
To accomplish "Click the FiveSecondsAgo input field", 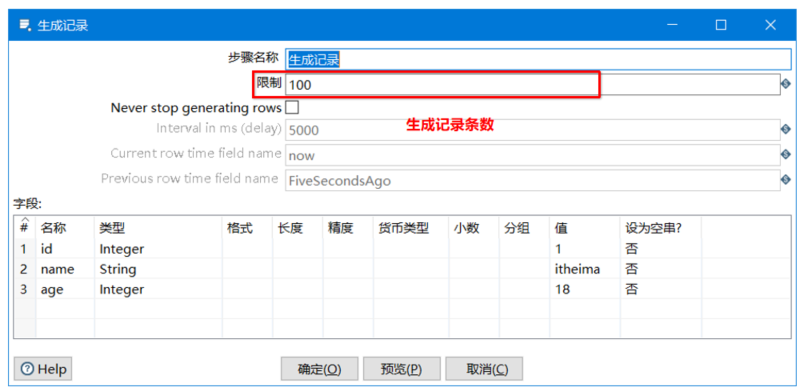I will coord(533,180).
